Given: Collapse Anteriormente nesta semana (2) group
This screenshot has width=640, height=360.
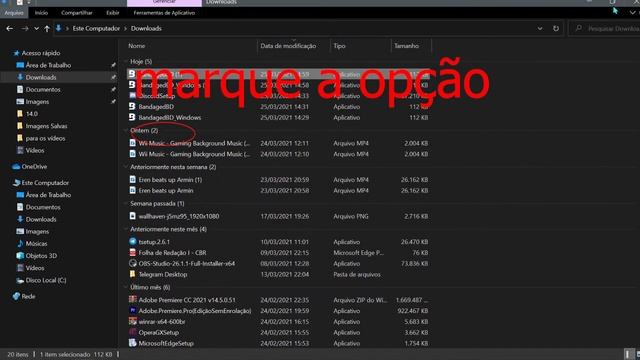Looking at the screenshot, I should pos(126,167).
